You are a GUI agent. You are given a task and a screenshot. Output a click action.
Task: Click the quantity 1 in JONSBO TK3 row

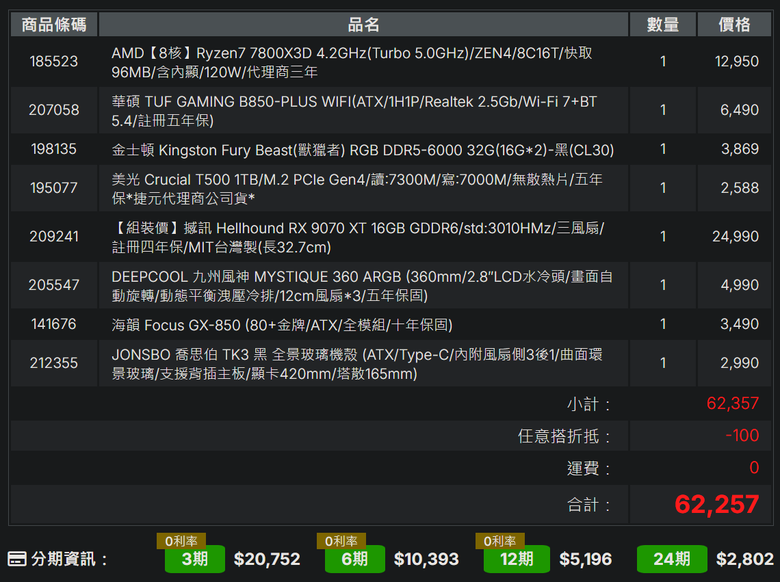pyautogui.click(x=663, y=363)
